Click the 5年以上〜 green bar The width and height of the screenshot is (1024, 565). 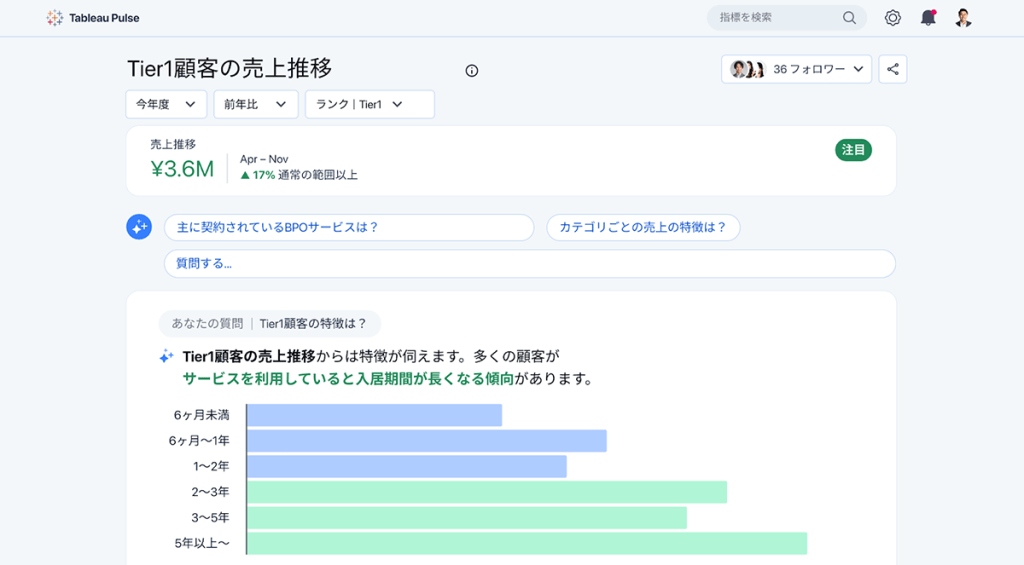pos(526,543)
